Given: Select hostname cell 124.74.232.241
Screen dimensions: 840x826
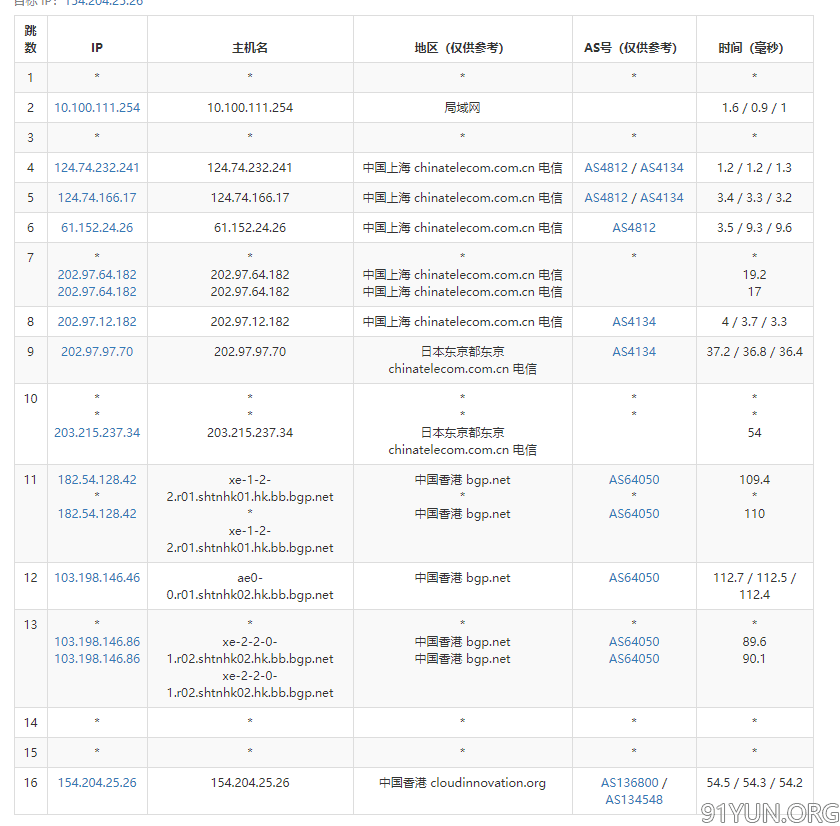Looking at the screenshot, I should click(250, 168).
